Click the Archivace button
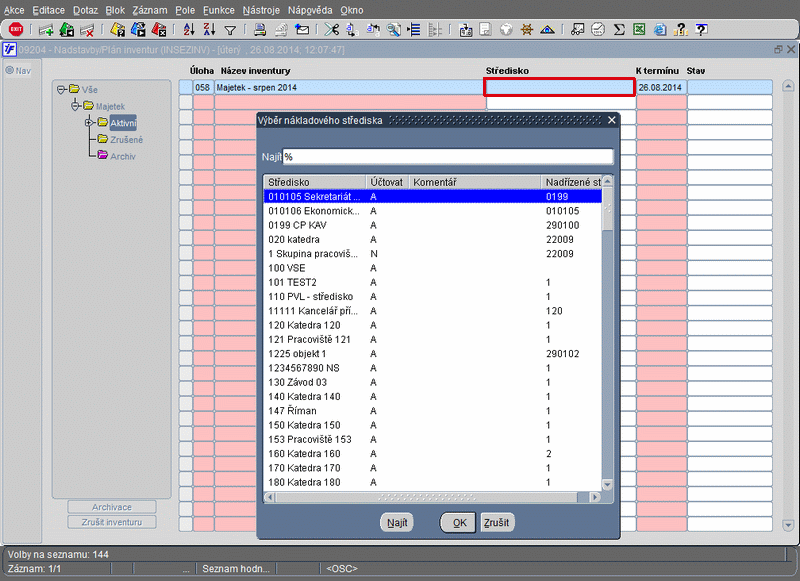Viewport: 800px width, 581px height. point(112,507)
